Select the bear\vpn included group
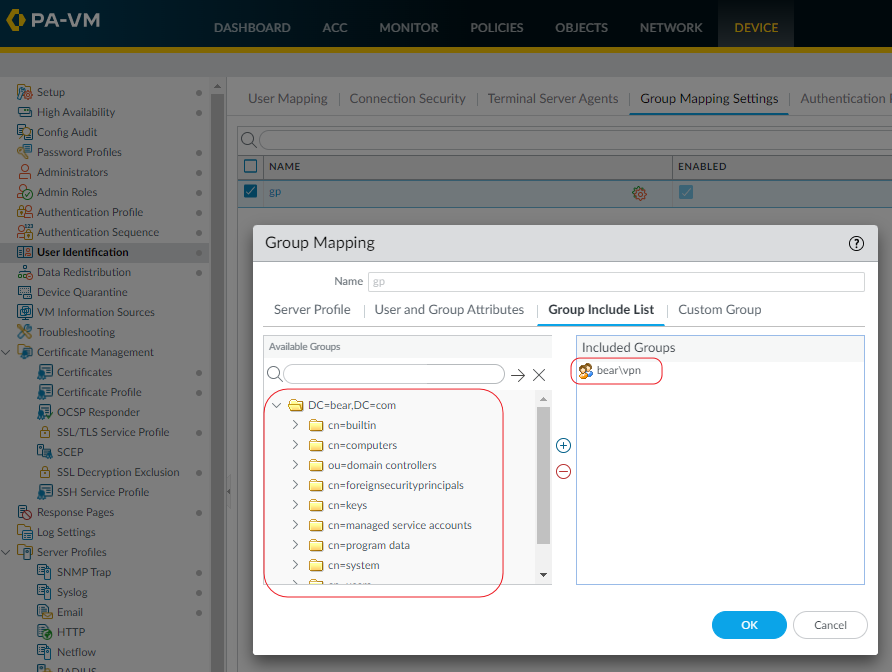Screen dimensions: 892x672 [x=618, y=371]
